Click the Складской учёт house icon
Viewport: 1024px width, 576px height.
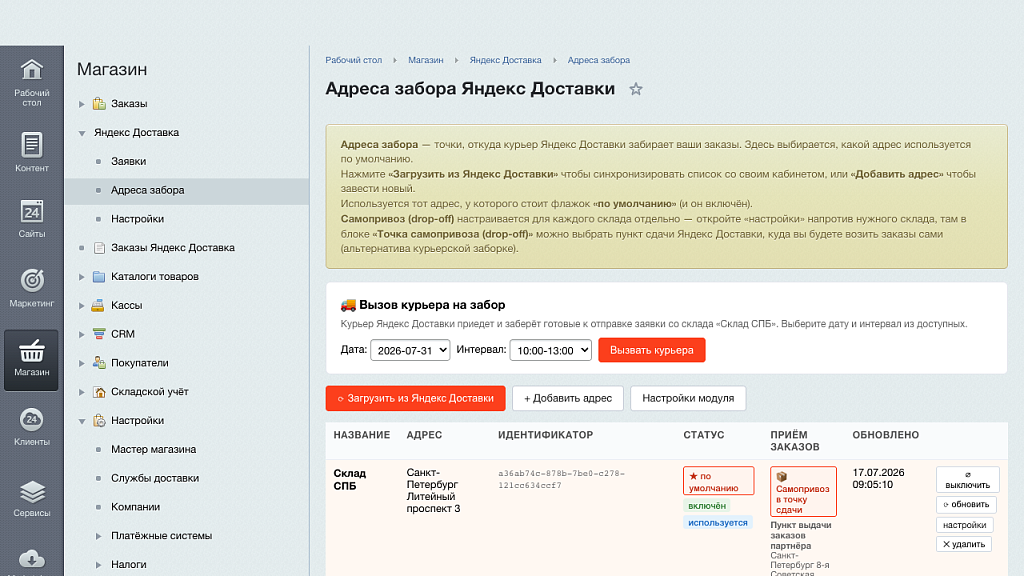pyautogui.click(x=99, y=391)
